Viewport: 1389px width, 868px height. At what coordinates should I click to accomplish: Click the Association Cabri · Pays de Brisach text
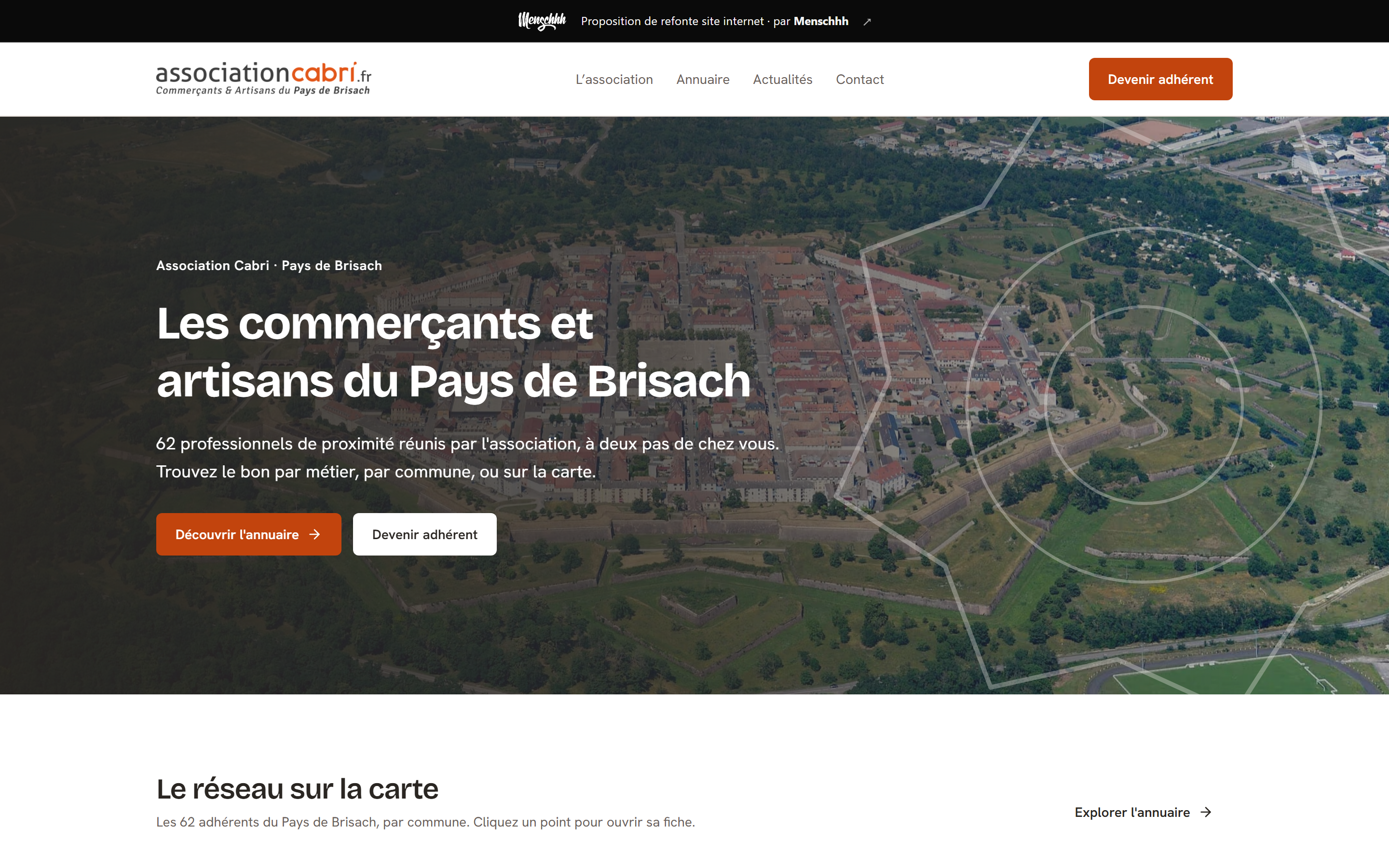point(269,266)
